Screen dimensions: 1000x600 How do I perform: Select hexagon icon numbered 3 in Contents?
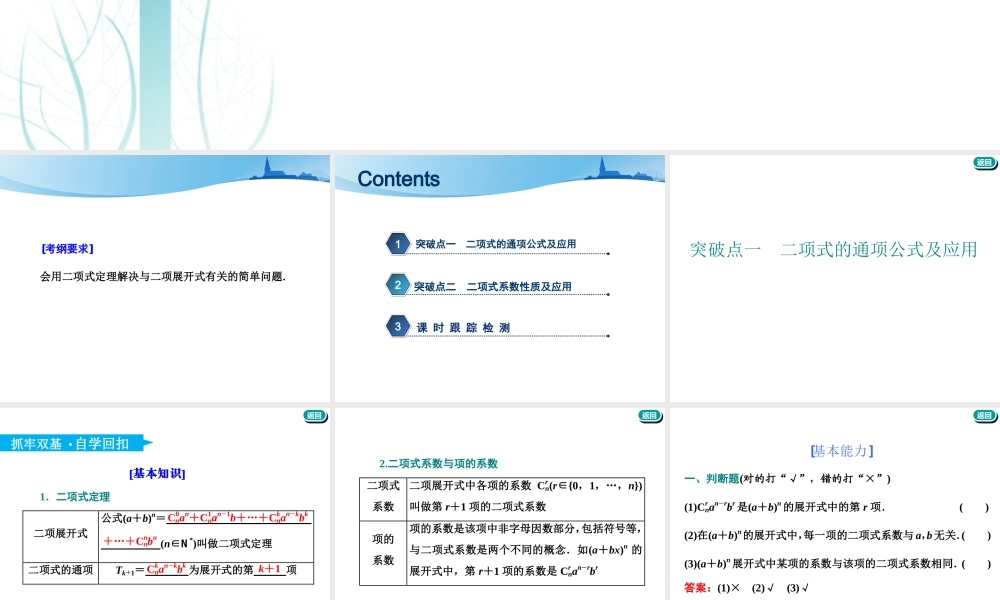[399, 326]
